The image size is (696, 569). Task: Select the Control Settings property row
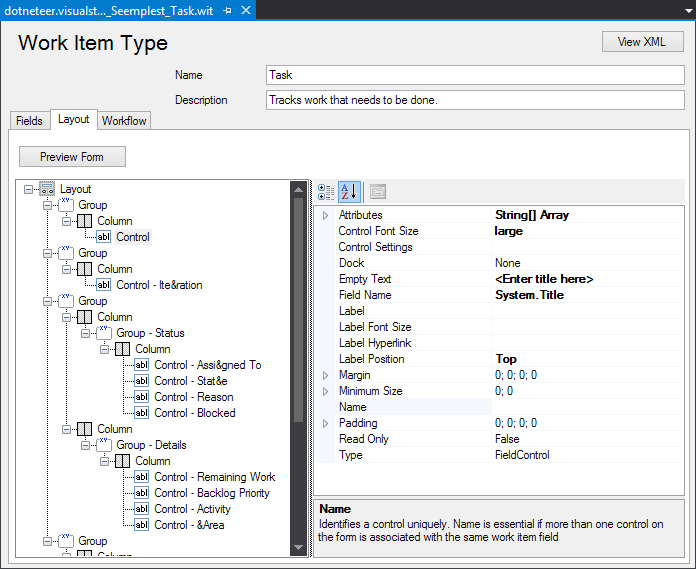point(499,247)
